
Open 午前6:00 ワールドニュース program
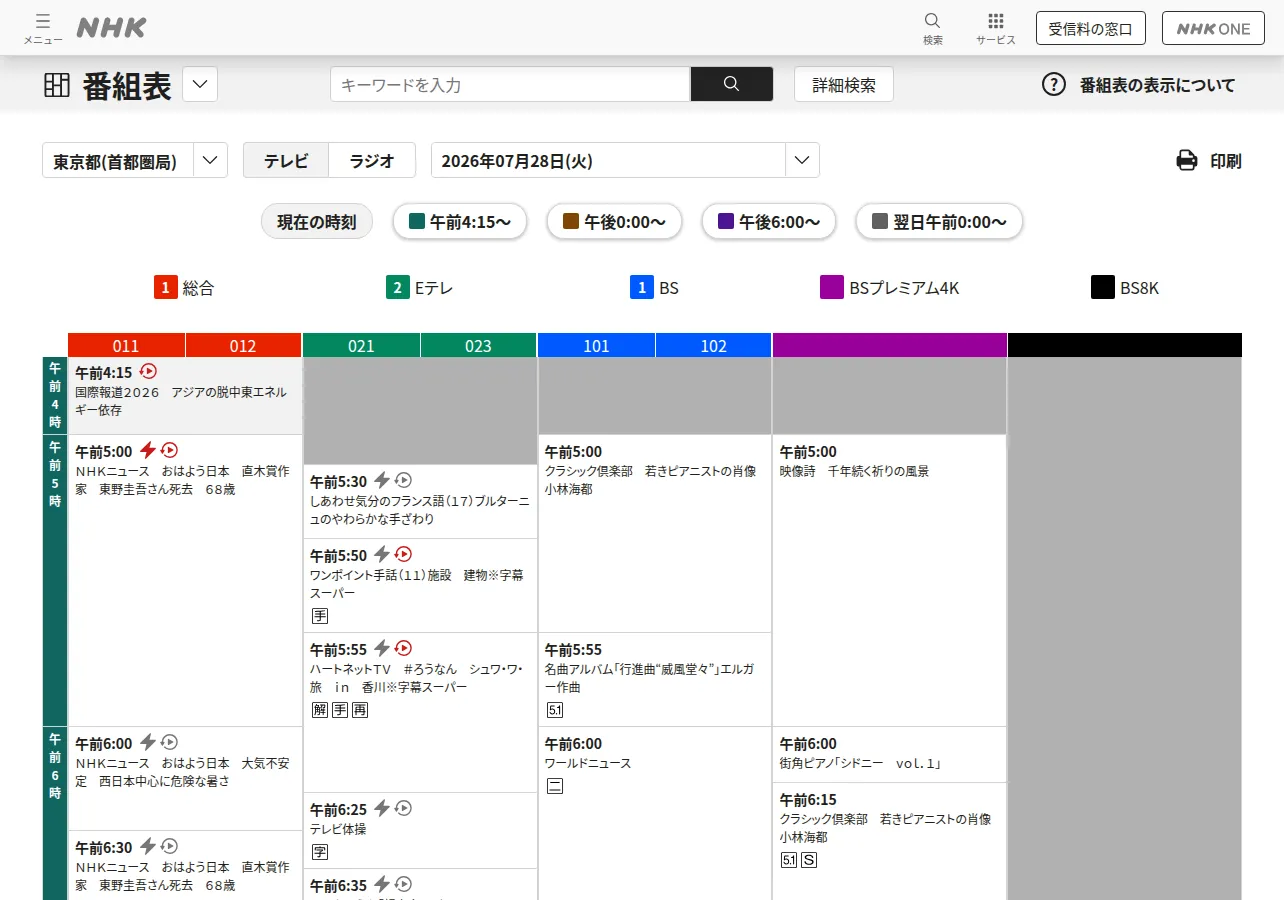[x=654, y=813]
